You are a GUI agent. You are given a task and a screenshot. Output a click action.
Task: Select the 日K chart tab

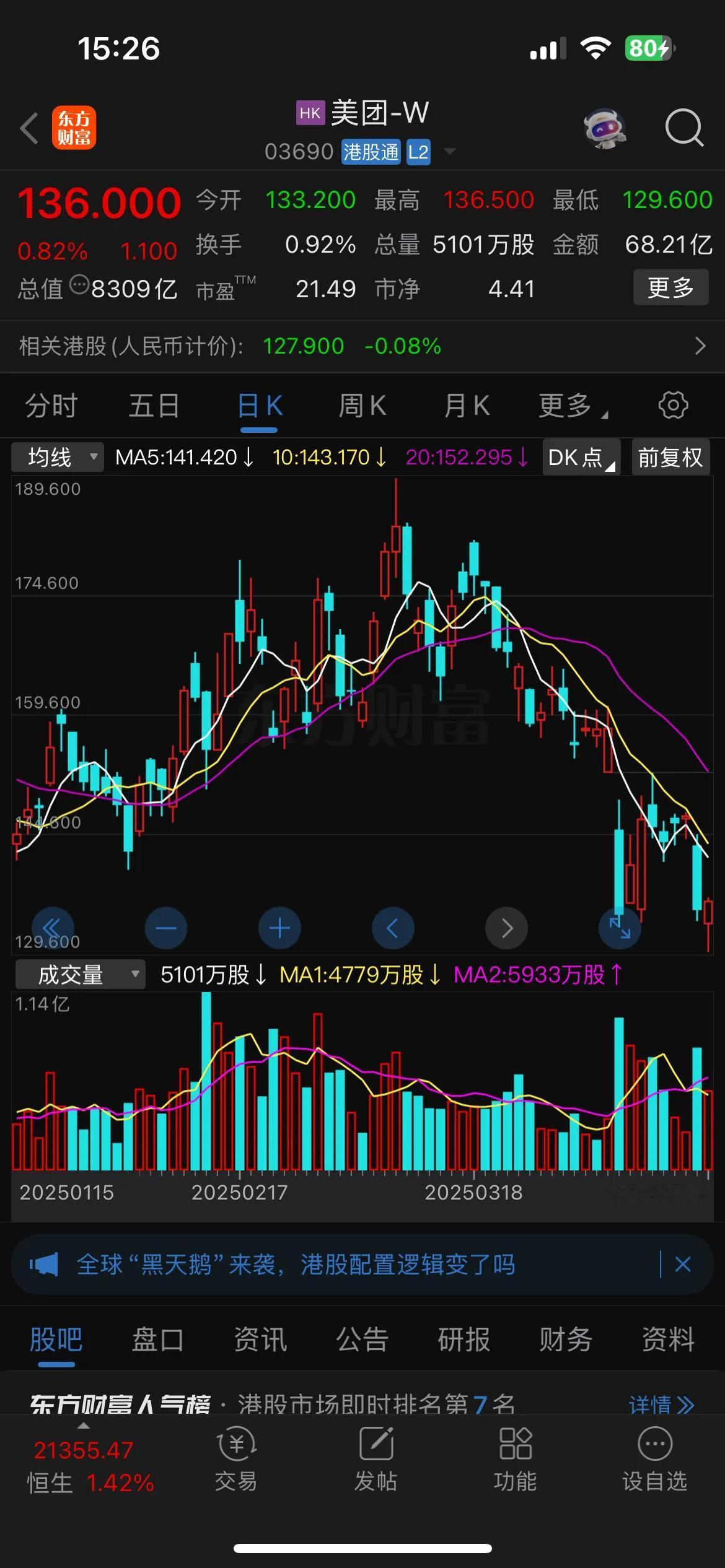(260, 406)
